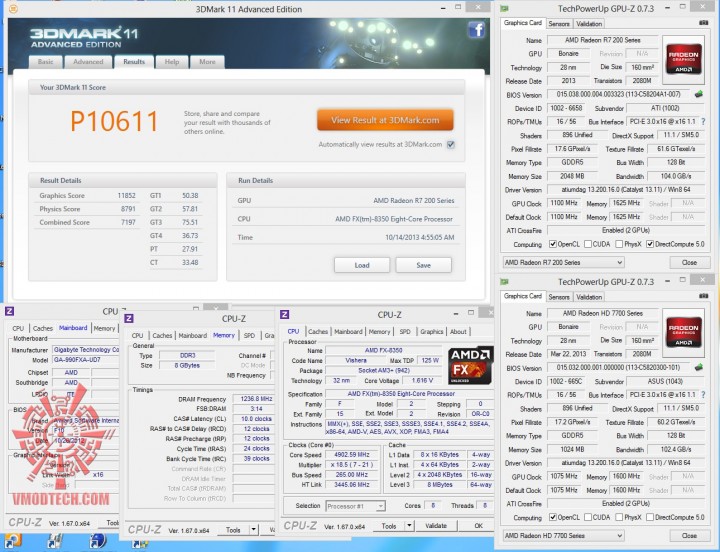The width and height of the screenshot is (720, 552).
Task: Click DRAM Frequency field 1236.8 MHz
Action: point(256,399)
